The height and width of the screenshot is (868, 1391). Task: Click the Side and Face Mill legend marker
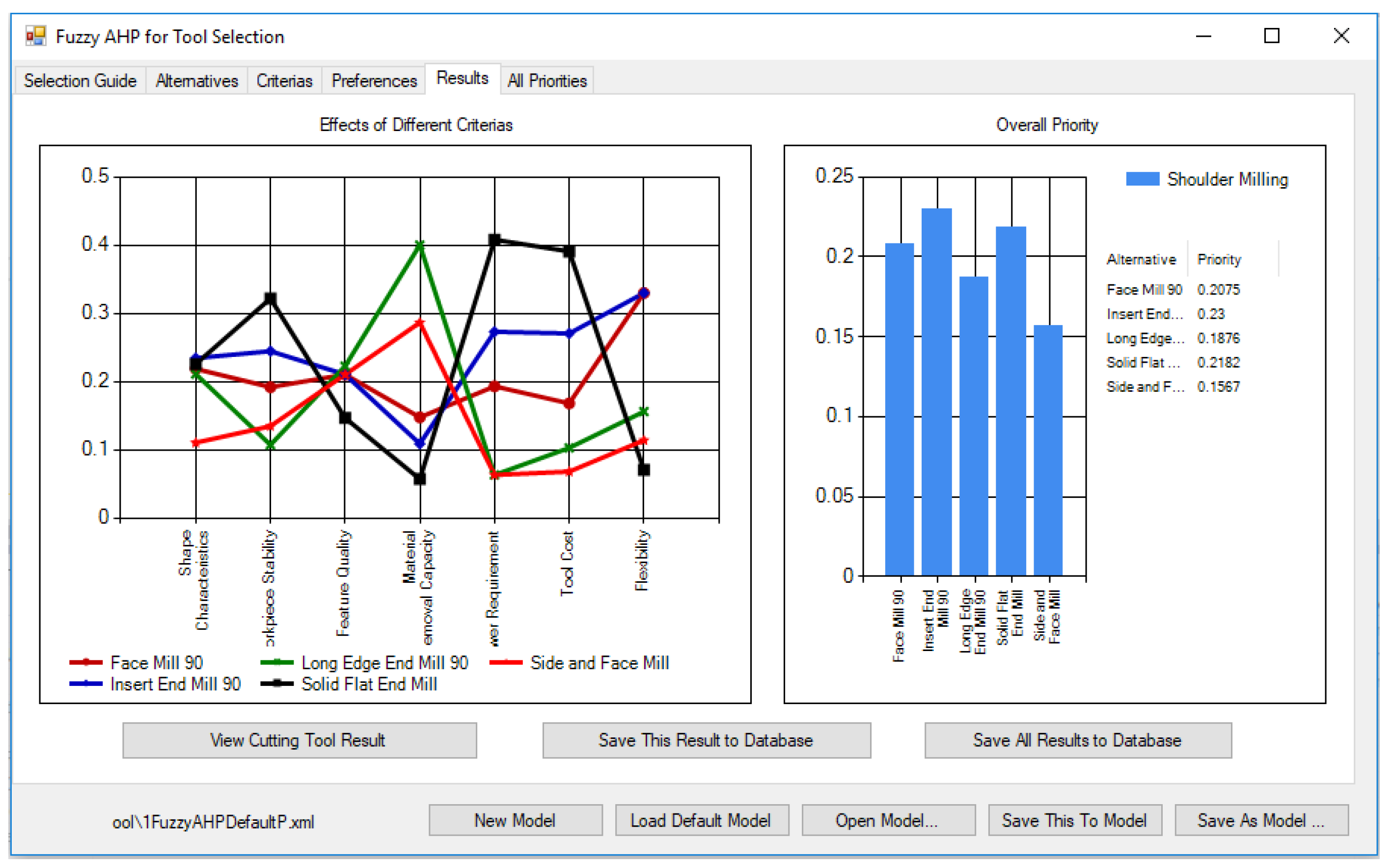click(506, 662)
